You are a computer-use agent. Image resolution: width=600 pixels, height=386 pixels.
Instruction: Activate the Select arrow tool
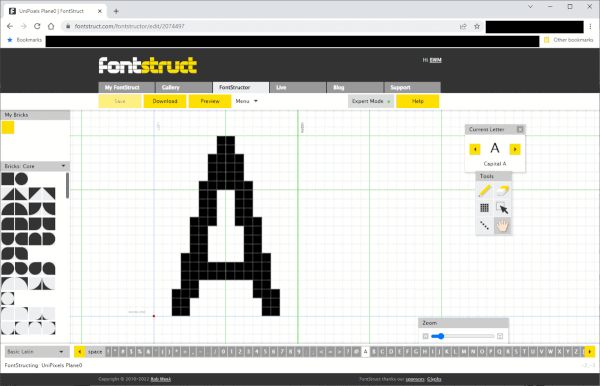click(x=502, y=208)
